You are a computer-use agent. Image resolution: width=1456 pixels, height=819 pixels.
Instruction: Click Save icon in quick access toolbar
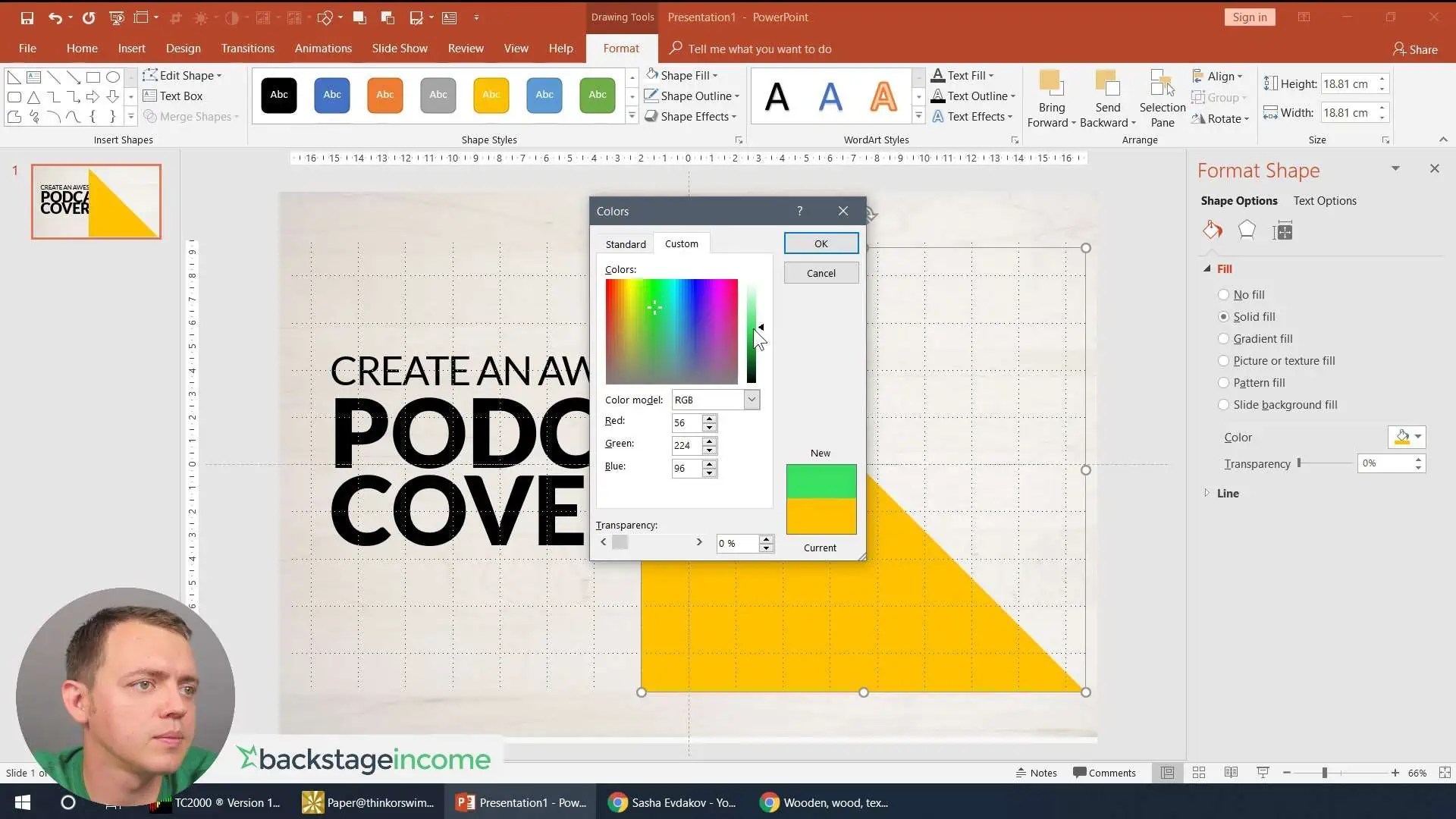[27, 17]
